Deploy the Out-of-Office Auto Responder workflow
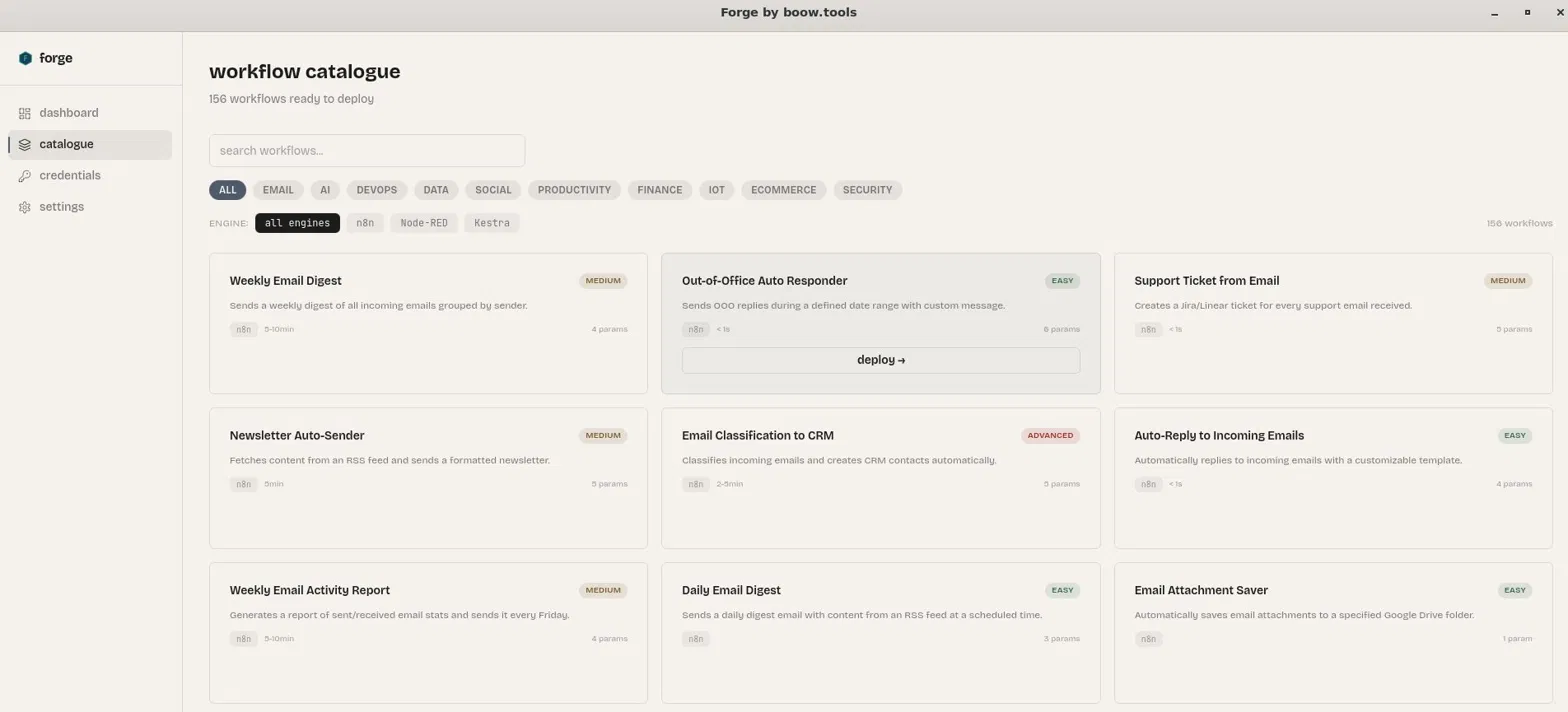1568x712 pixels. click(881, 360)
